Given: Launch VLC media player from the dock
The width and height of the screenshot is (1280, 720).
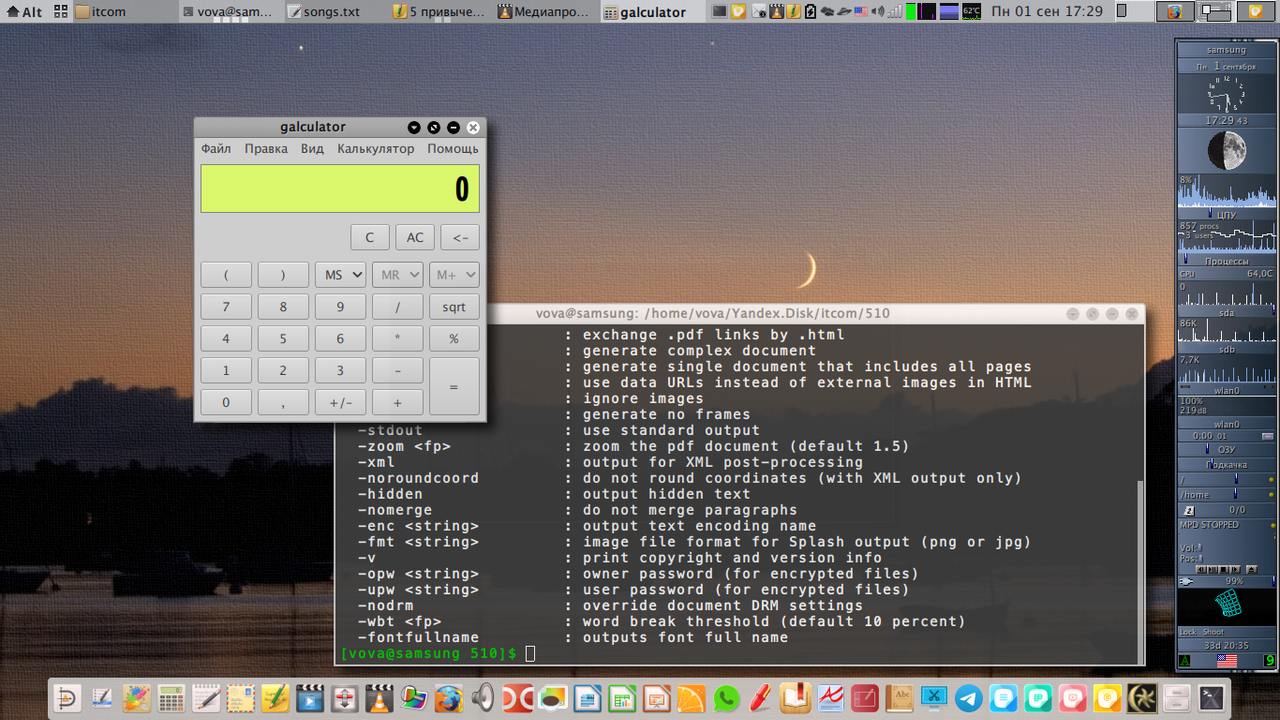Looking at the screenshot, I should (x=379, y=697).
